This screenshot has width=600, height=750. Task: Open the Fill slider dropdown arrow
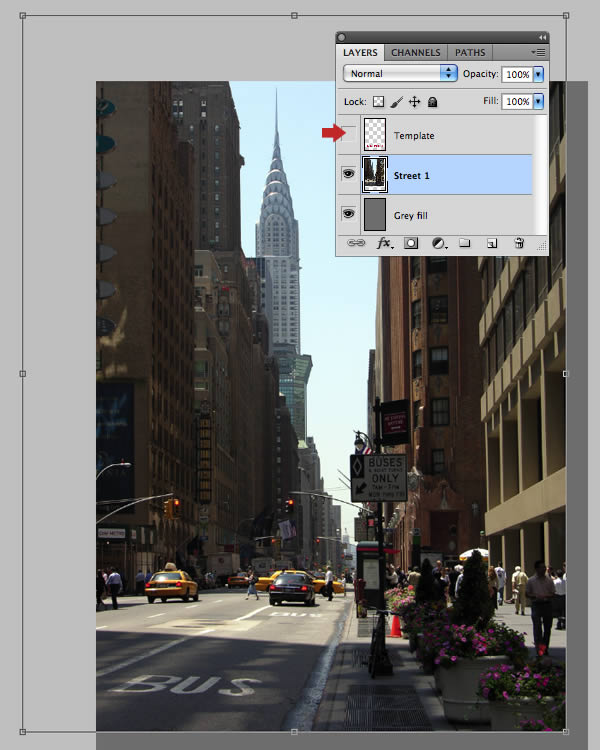click(539, 101)
